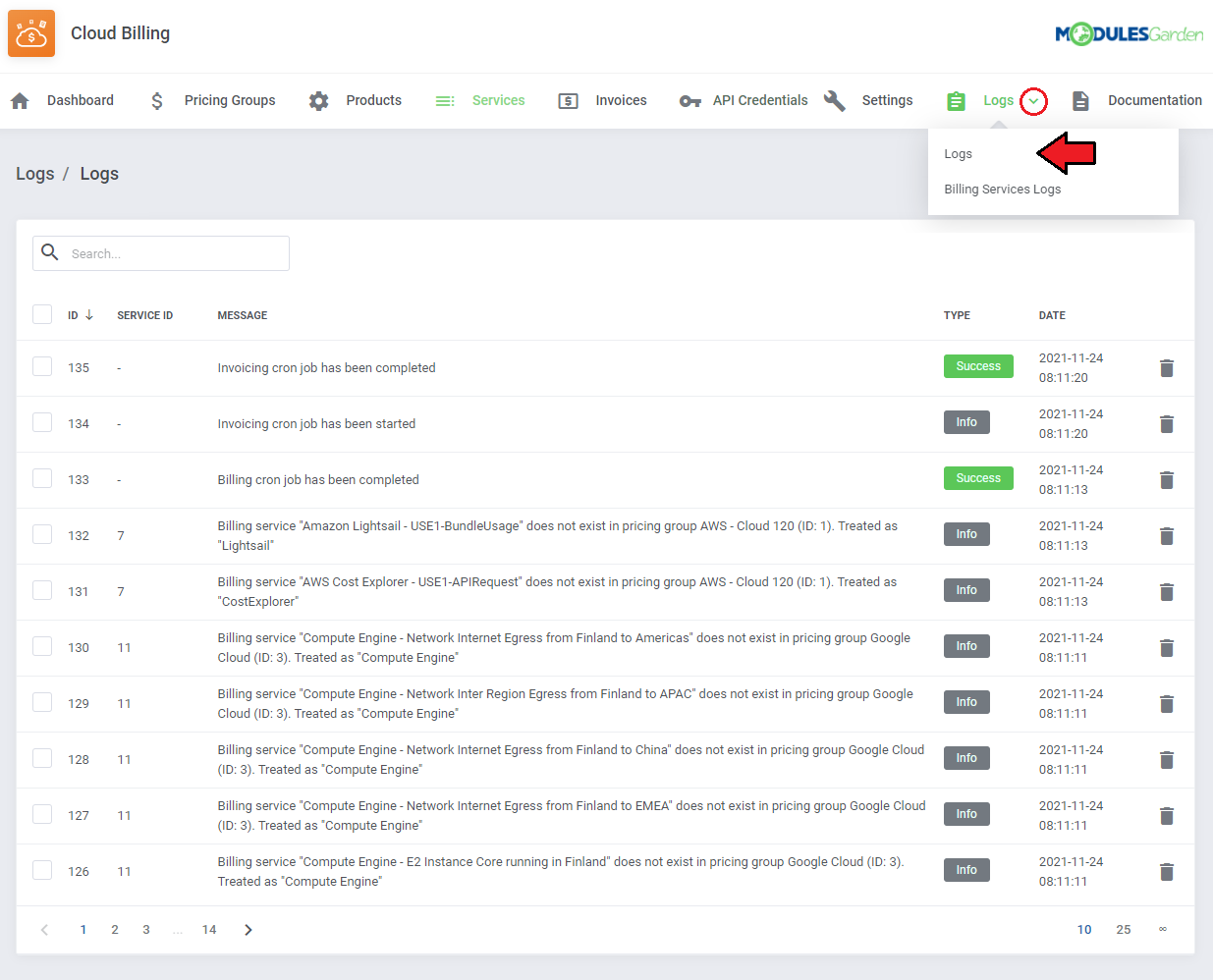Open Dashboard from the navigation bar

click(x=81, y=100)
